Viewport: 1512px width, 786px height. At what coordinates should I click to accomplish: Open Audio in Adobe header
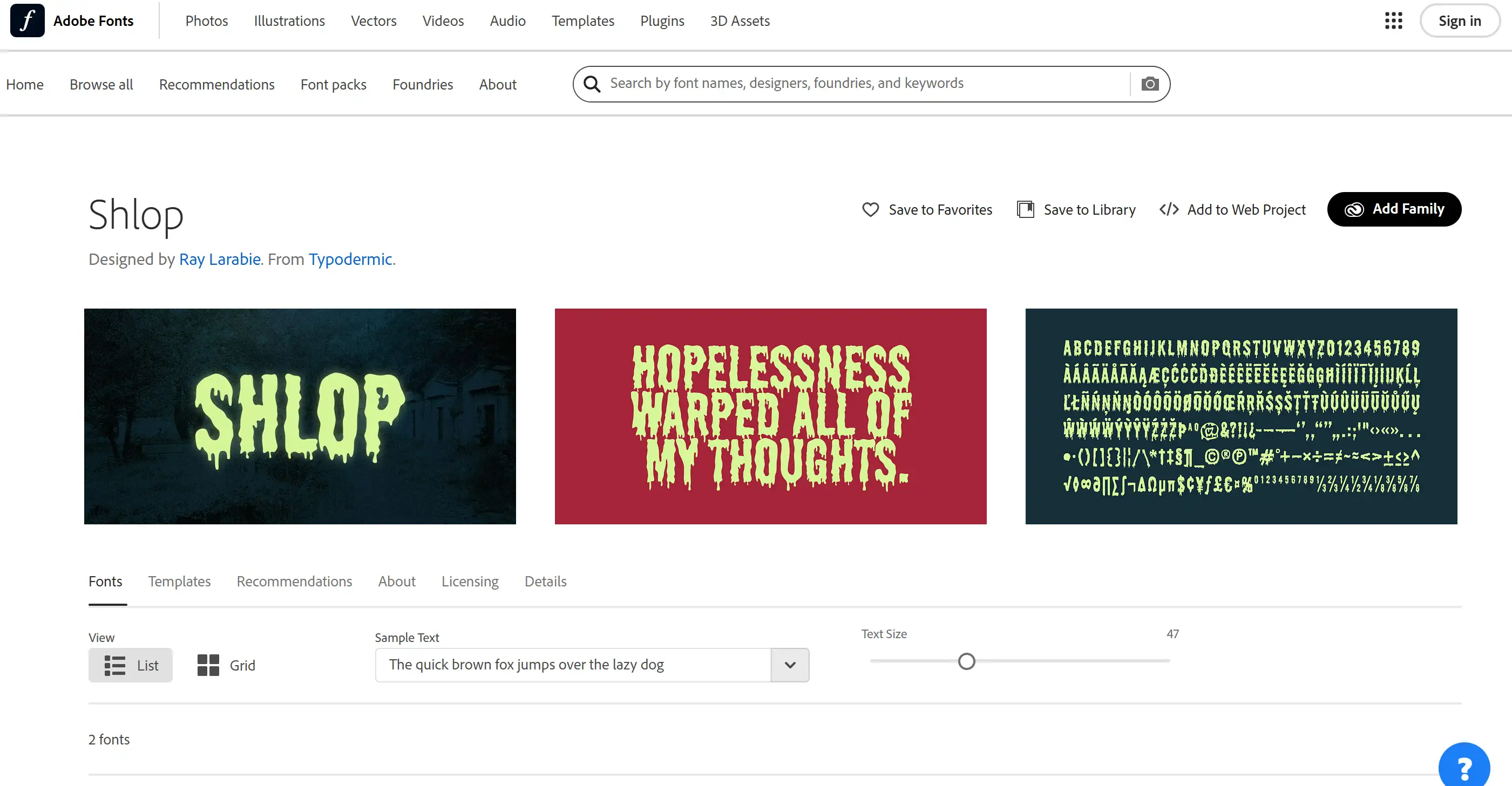coord(508,20)
